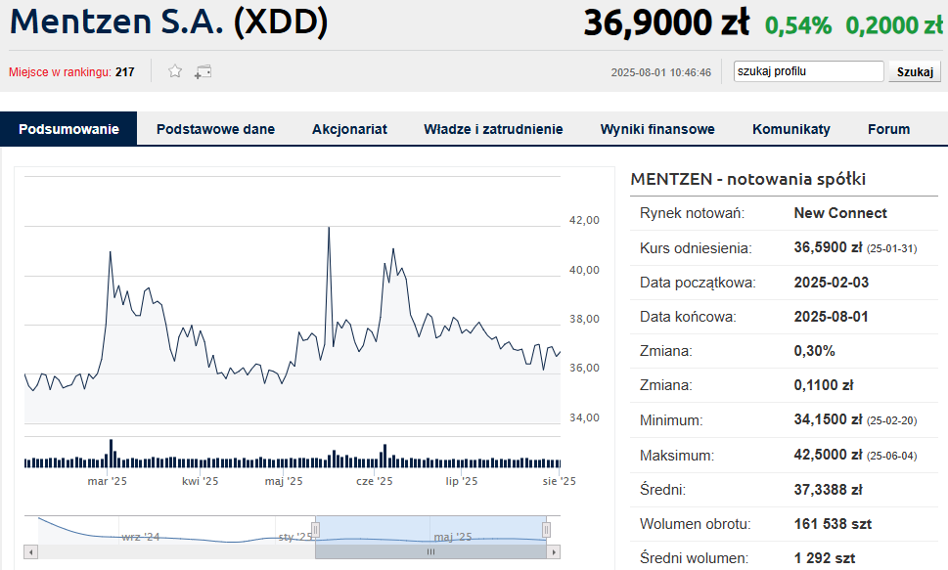Click the left scroll arrow of chart navigator

pos(30,551)
